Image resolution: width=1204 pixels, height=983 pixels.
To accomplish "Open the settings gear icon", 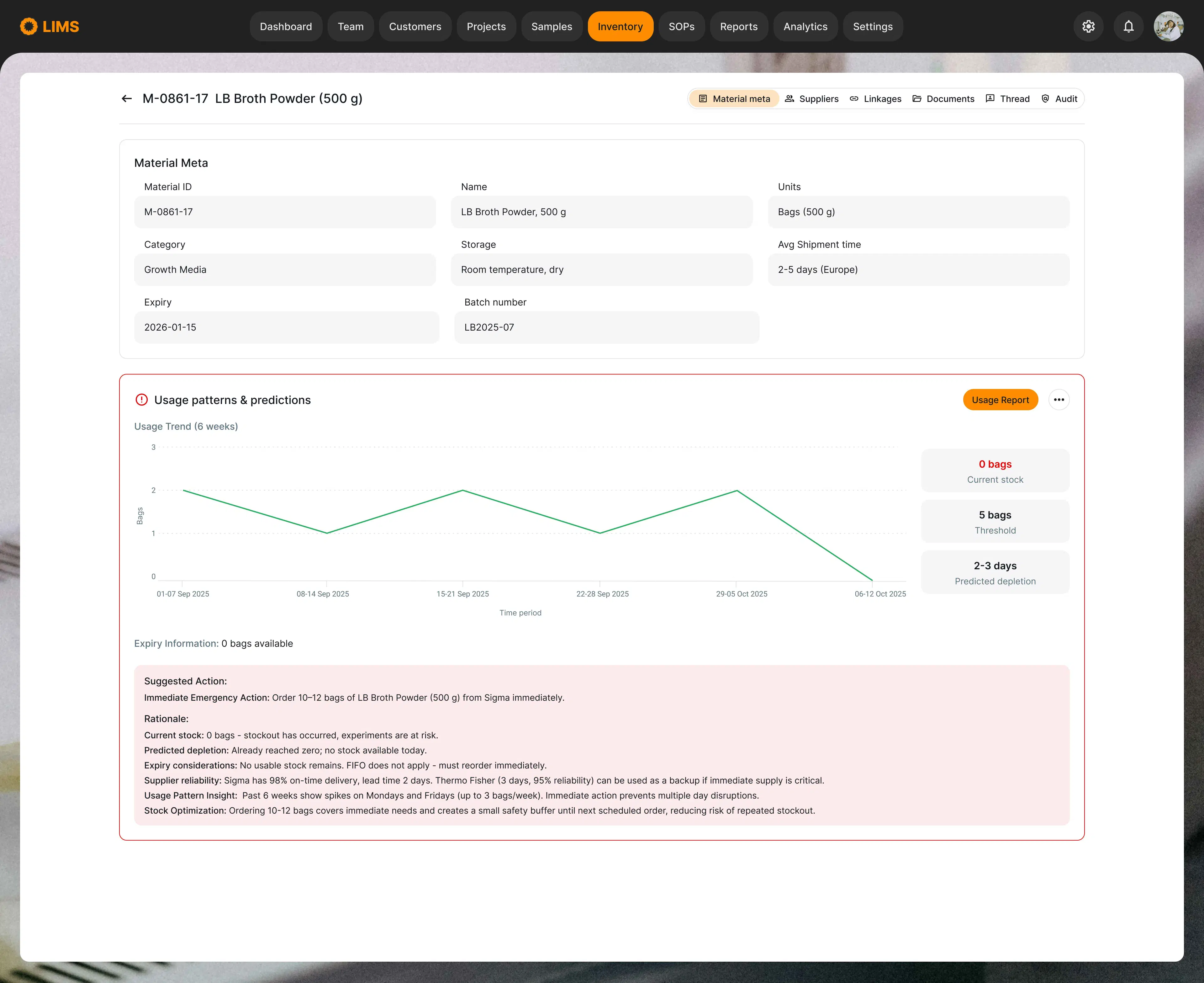I will point(1088,26).
